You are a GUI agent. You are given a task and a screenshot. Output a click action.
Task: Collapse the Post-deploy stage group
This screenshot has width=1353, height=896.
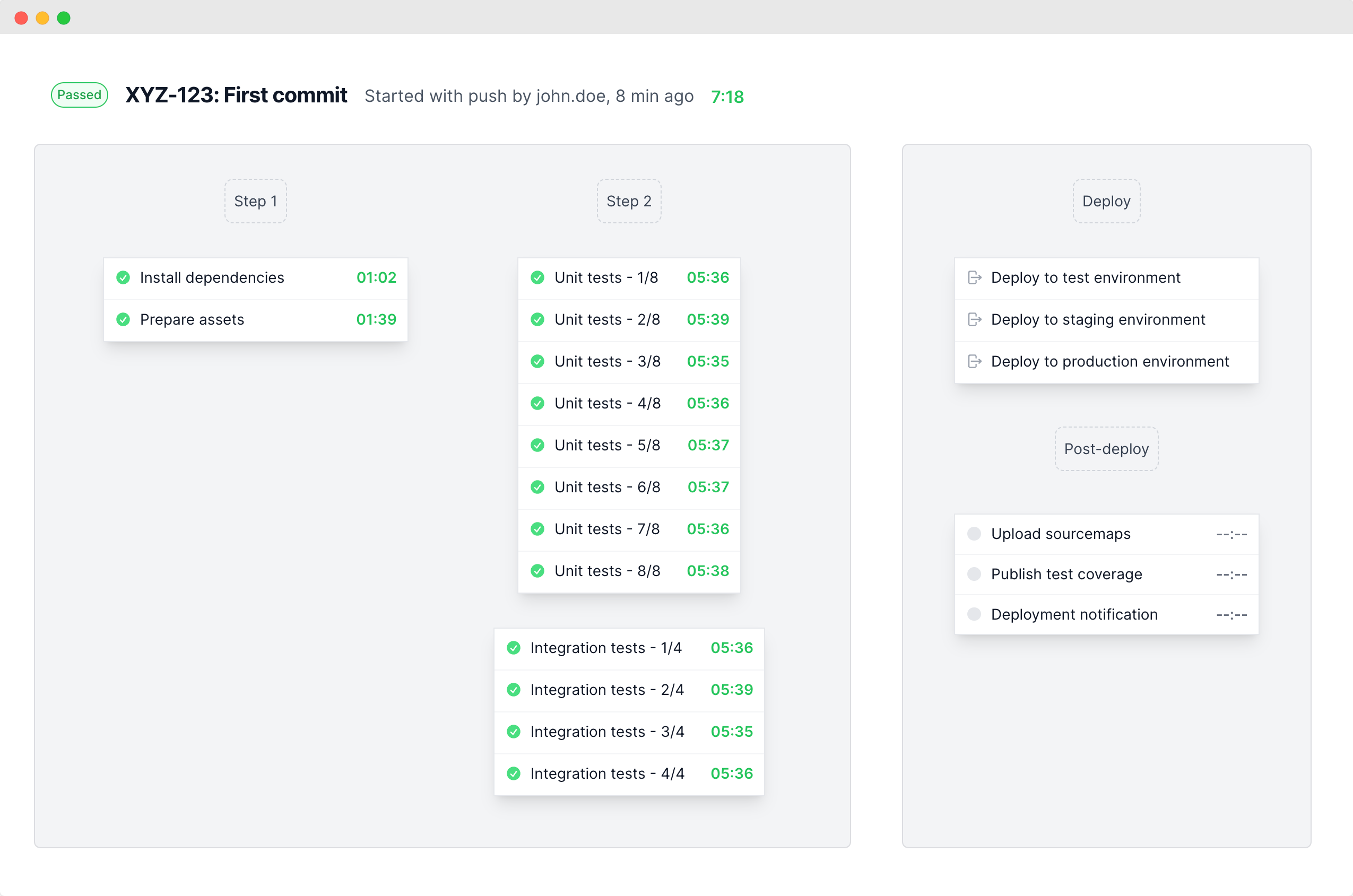pyautogui.click(x=1106, y=449)
